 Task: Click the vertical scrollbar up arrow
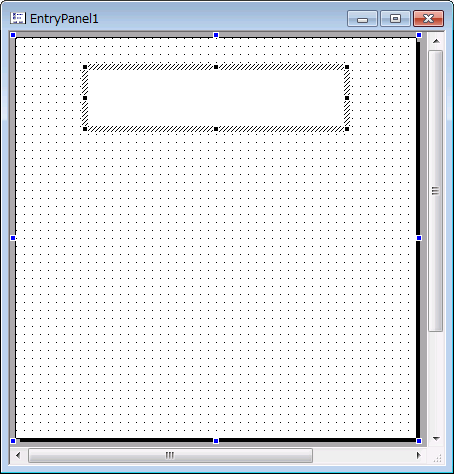(436, 41)
